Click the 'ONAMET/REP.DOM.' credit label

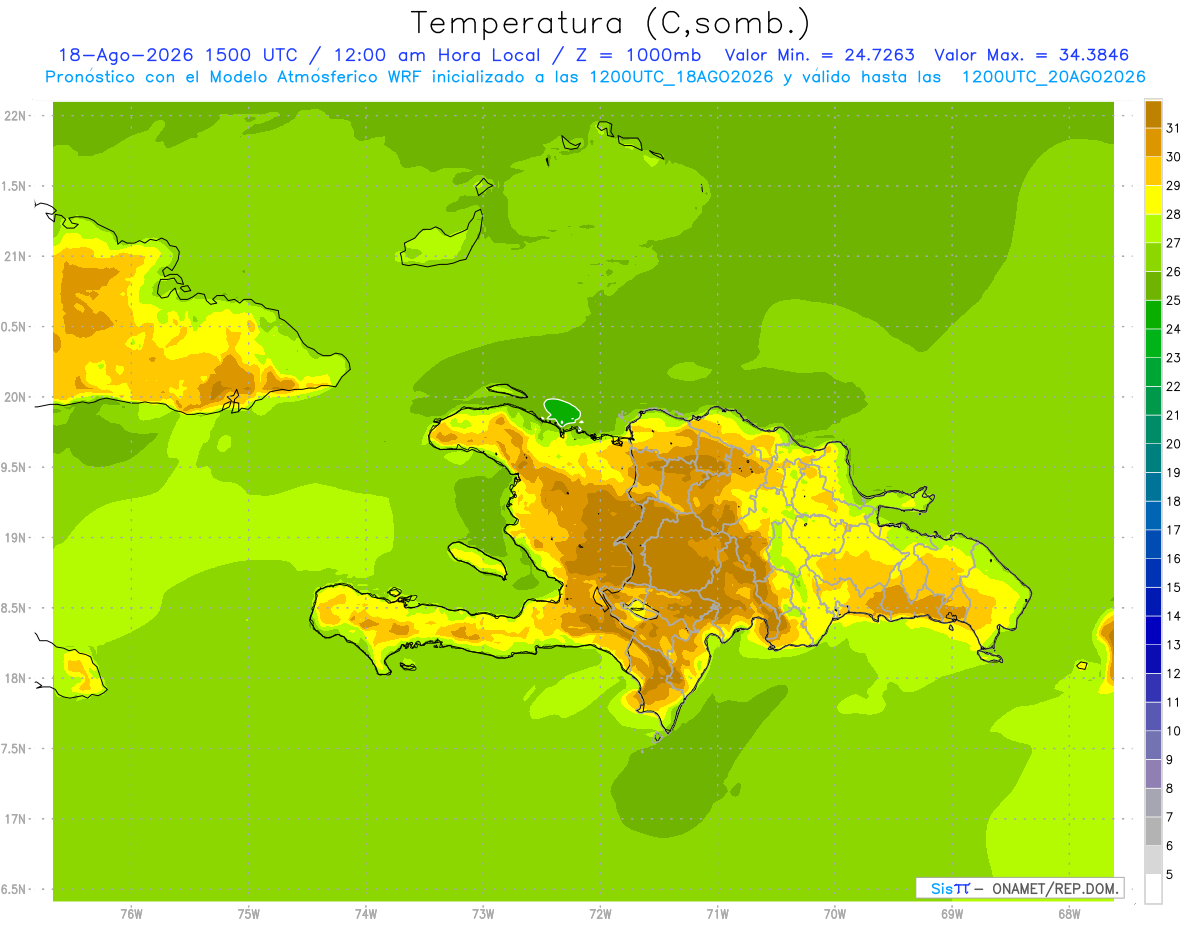click(1056, 888)
